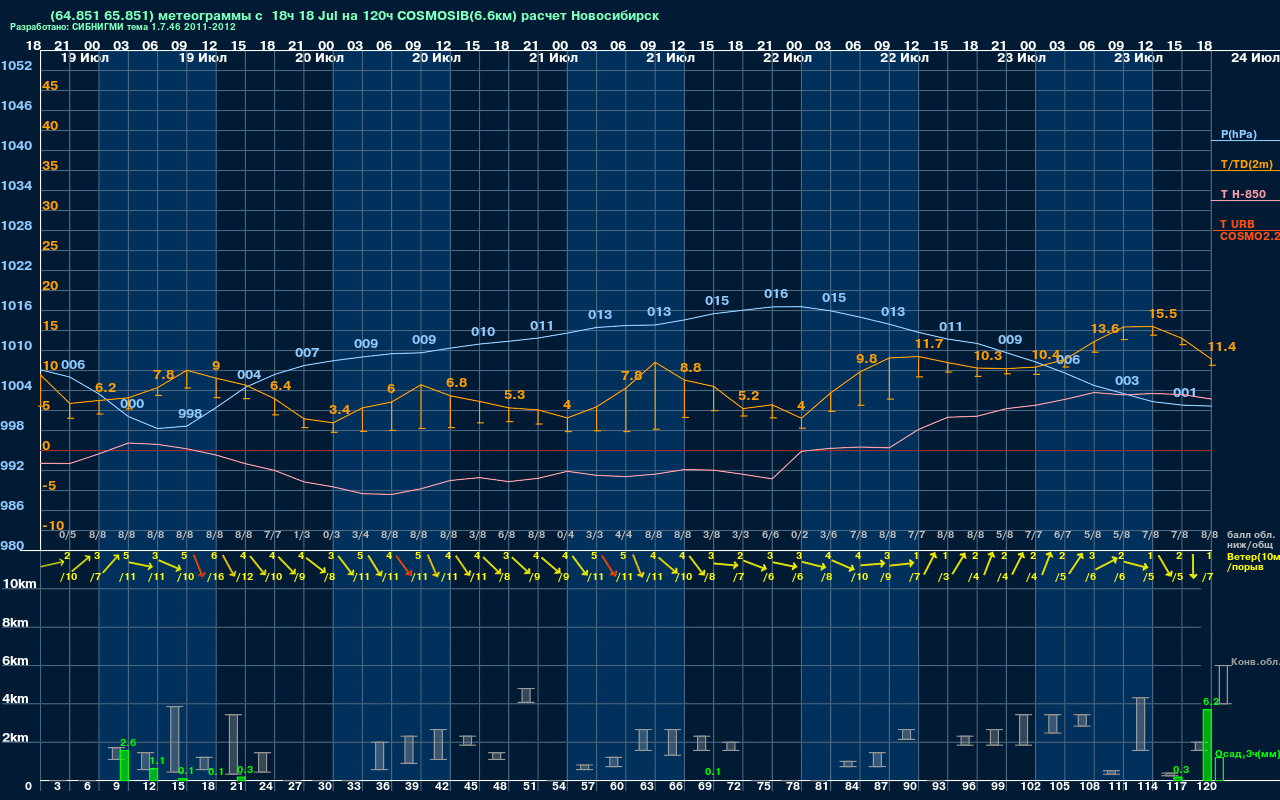
Task: Click the 001 pressure curve label
Action: [1185, 392]
